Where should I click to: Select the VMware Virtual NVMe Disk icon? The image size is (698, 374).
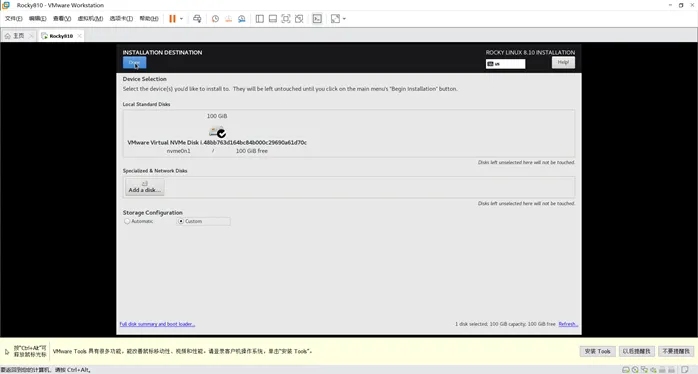point(217,132)
